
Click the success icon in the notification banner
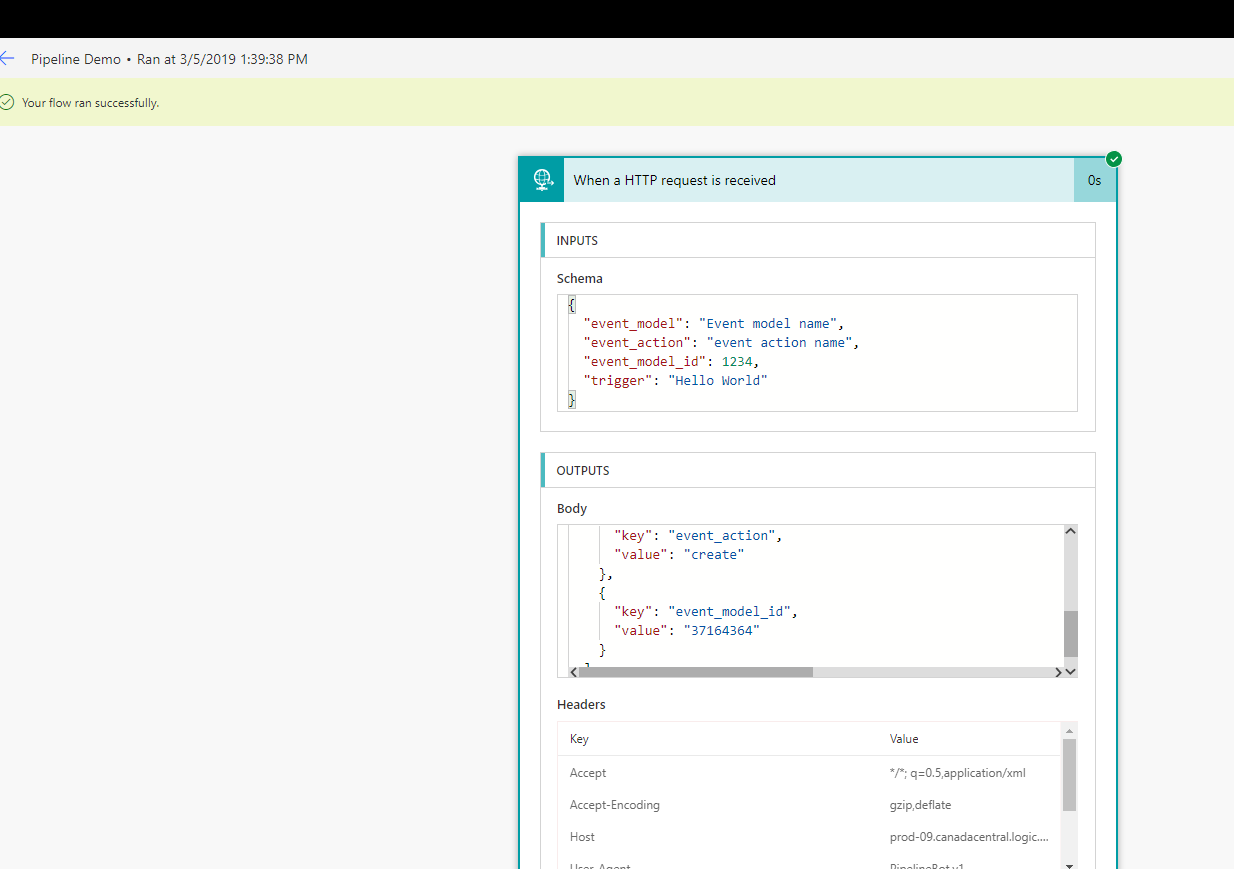tap(8, 102)
